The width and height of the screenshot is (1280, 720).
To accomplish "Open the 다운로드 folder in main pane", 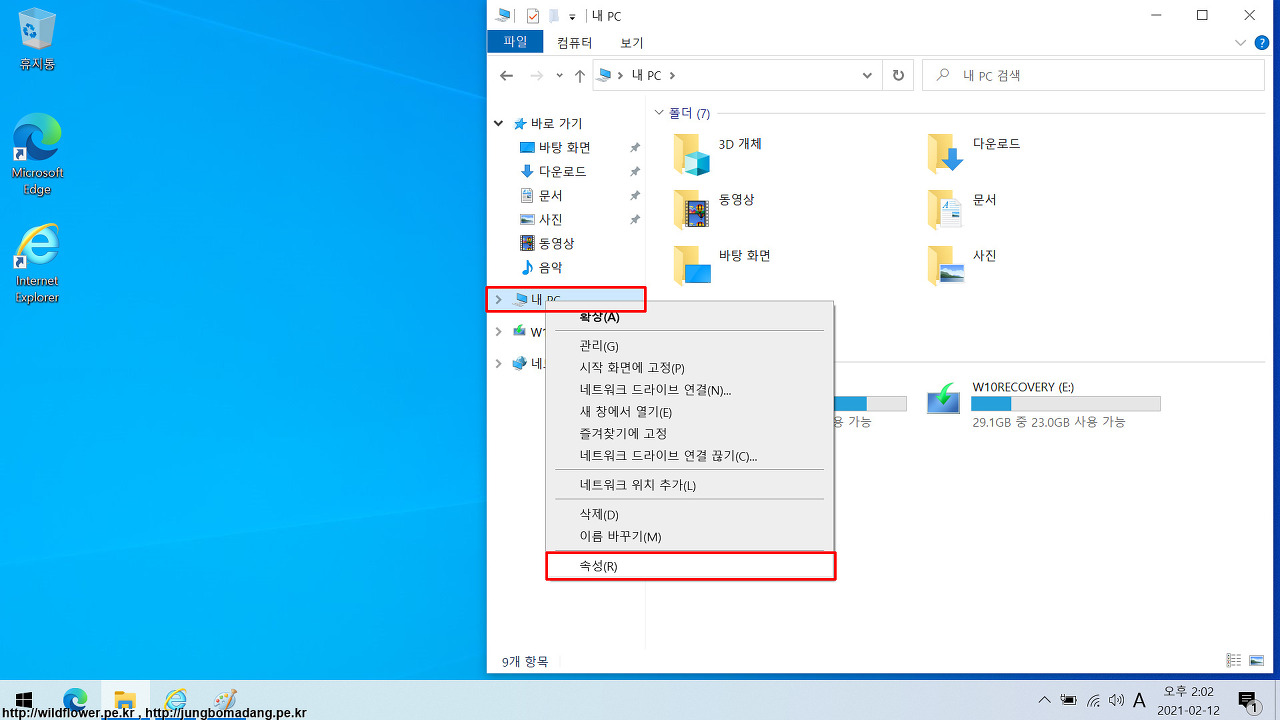I will (974, 153).
